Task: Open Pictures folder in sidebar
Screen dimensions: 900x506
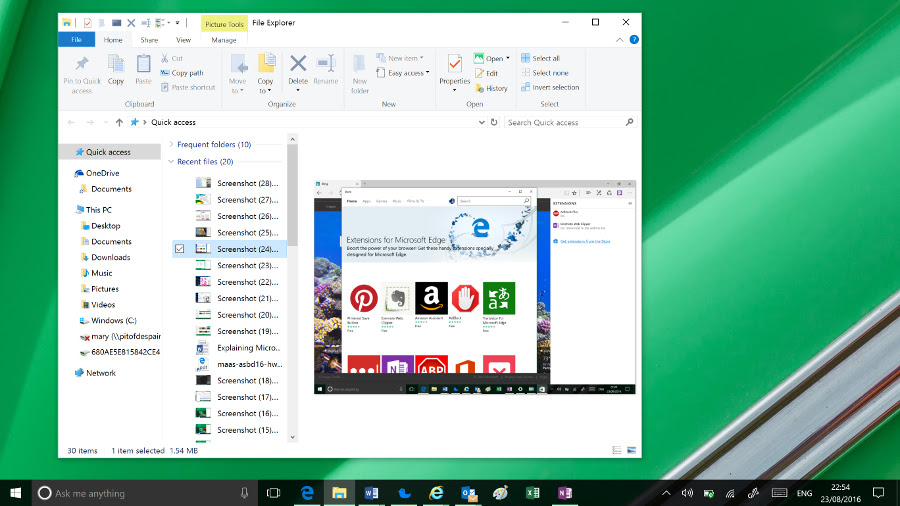Action: click(x=104, y=289)
